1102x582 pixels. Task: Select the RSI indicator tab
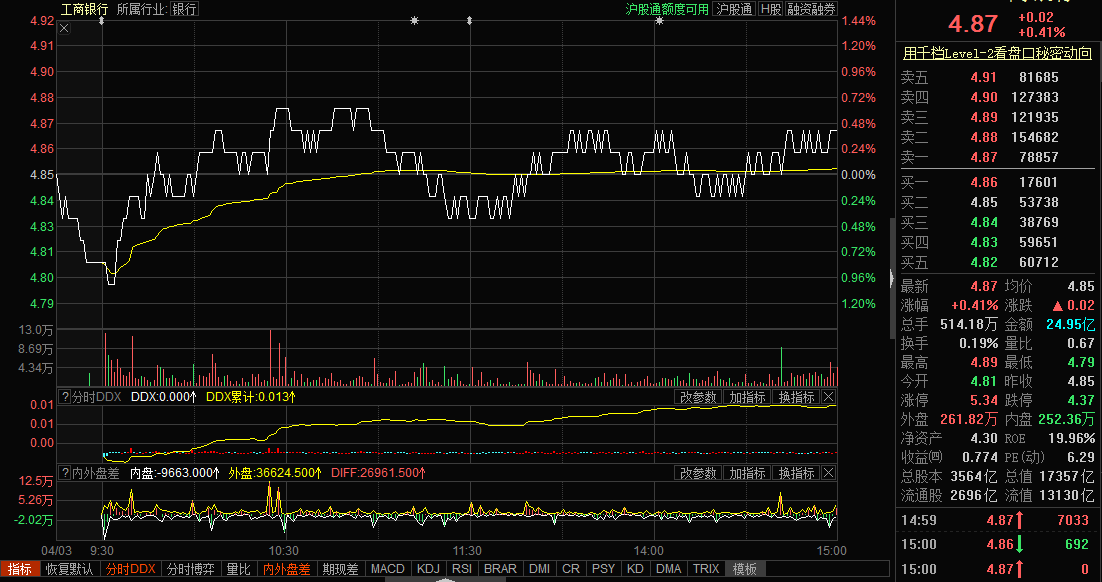coord(462,569)
